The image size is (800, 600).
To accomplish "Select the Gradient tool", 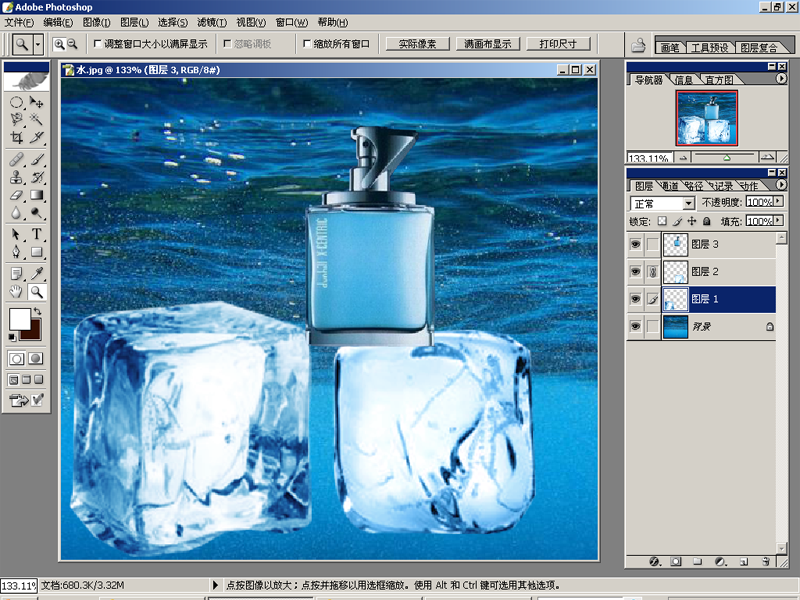I will tap(36, 195).
